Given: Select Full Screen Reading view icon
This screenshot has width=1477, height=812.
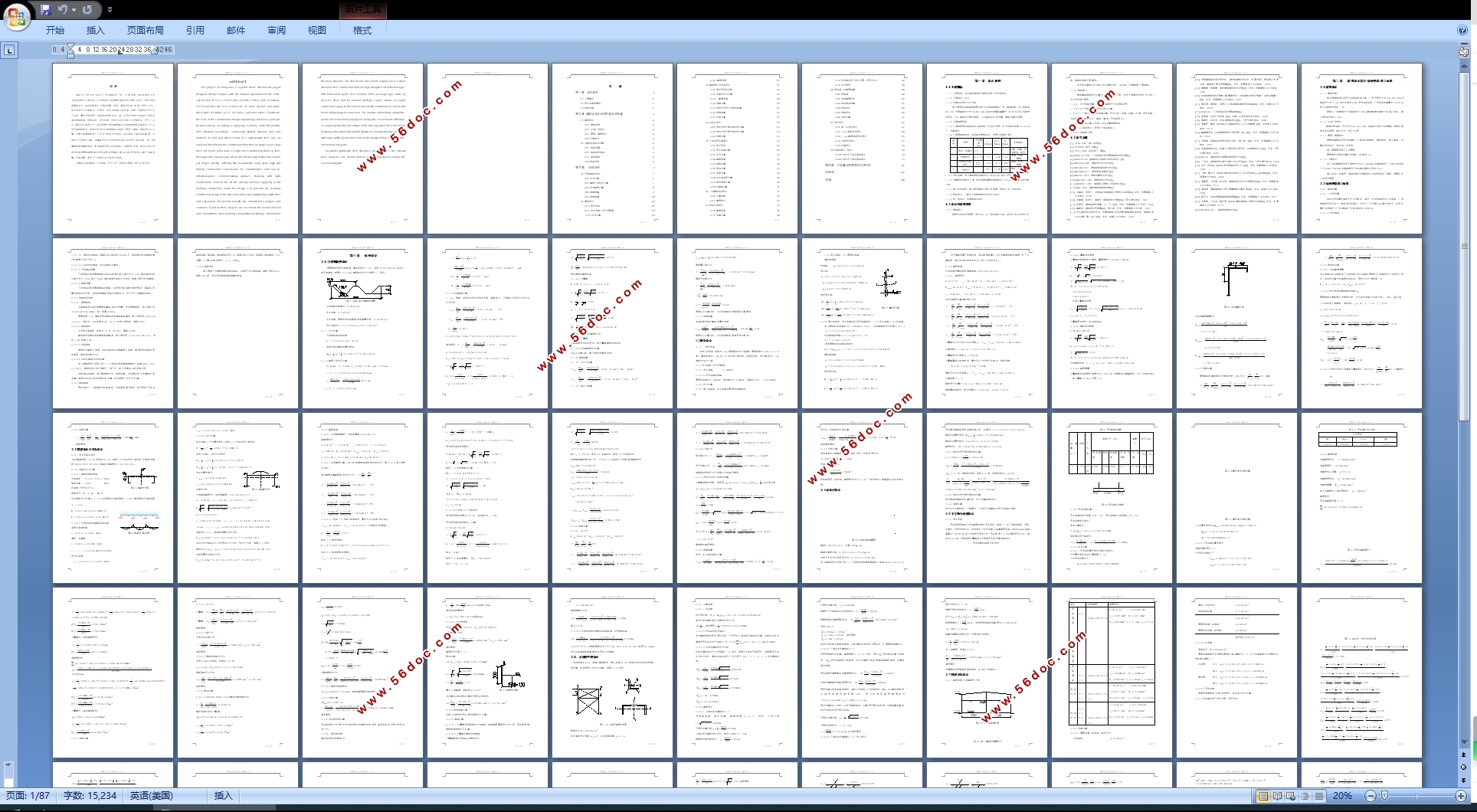Looking at the screenshot, I should pyautogui.click(x=1277, y=796).
